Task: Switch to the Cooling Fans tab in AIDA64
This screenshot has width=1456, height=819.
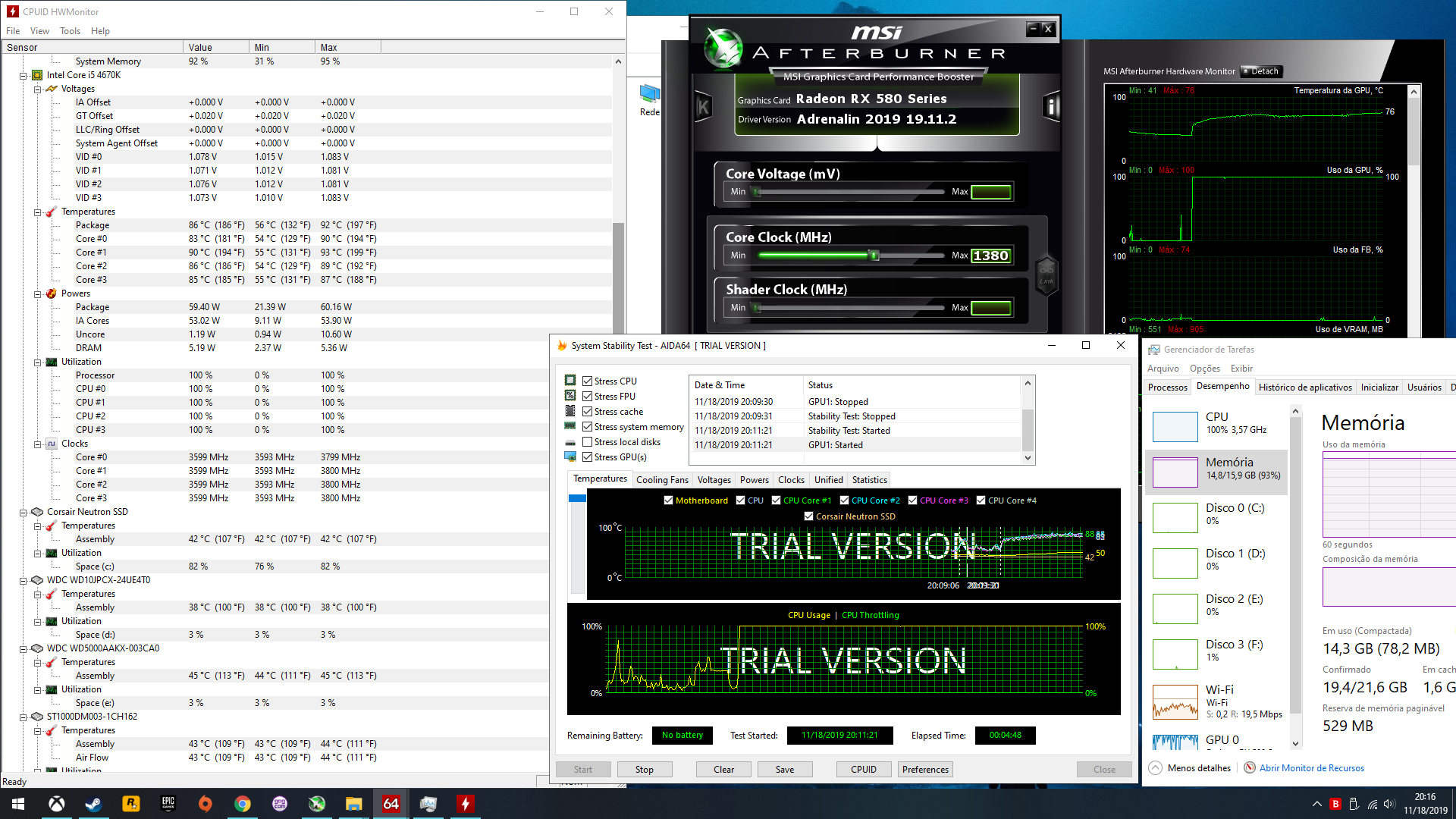Action: [x=662, y=480]
